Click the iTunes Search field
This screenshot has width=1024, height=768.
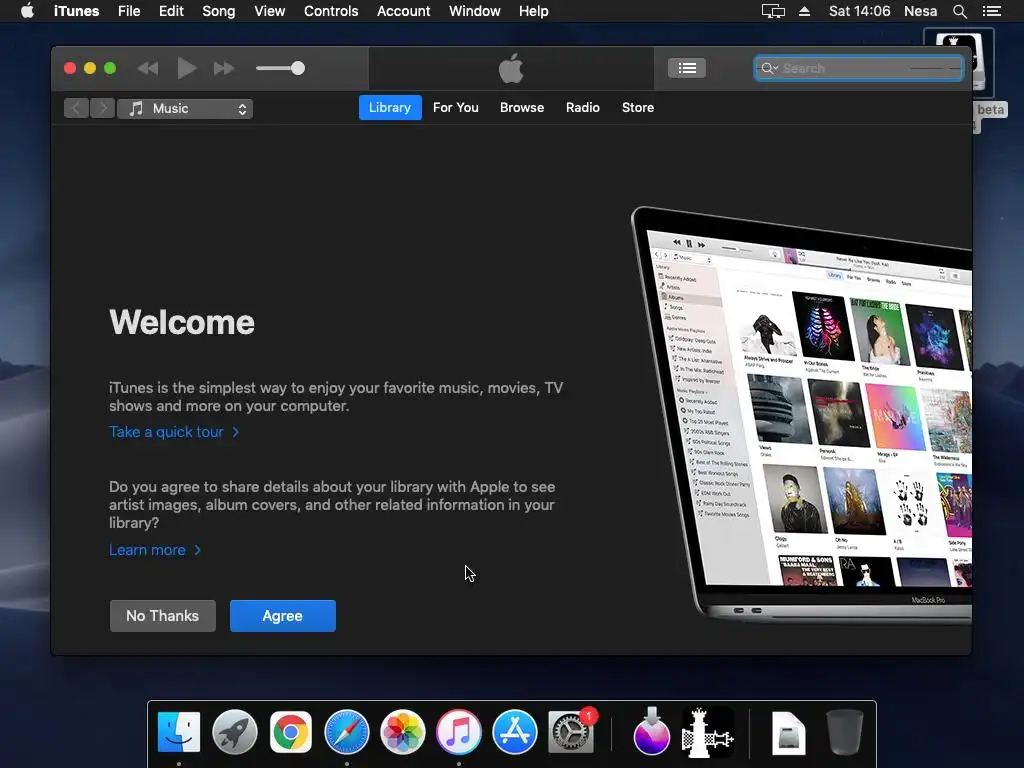(858, 68)
